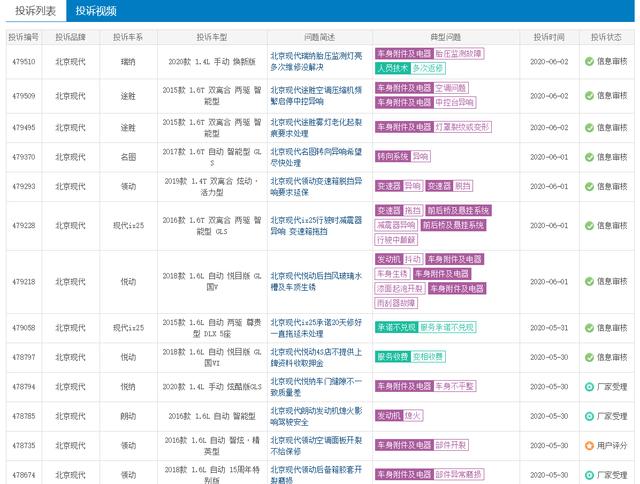Click teal 厂家受理 status icon in row 478794
Image resolution: width=640 pixels, height=484 pixels.
pyautogui.click(x=589, y=387)
